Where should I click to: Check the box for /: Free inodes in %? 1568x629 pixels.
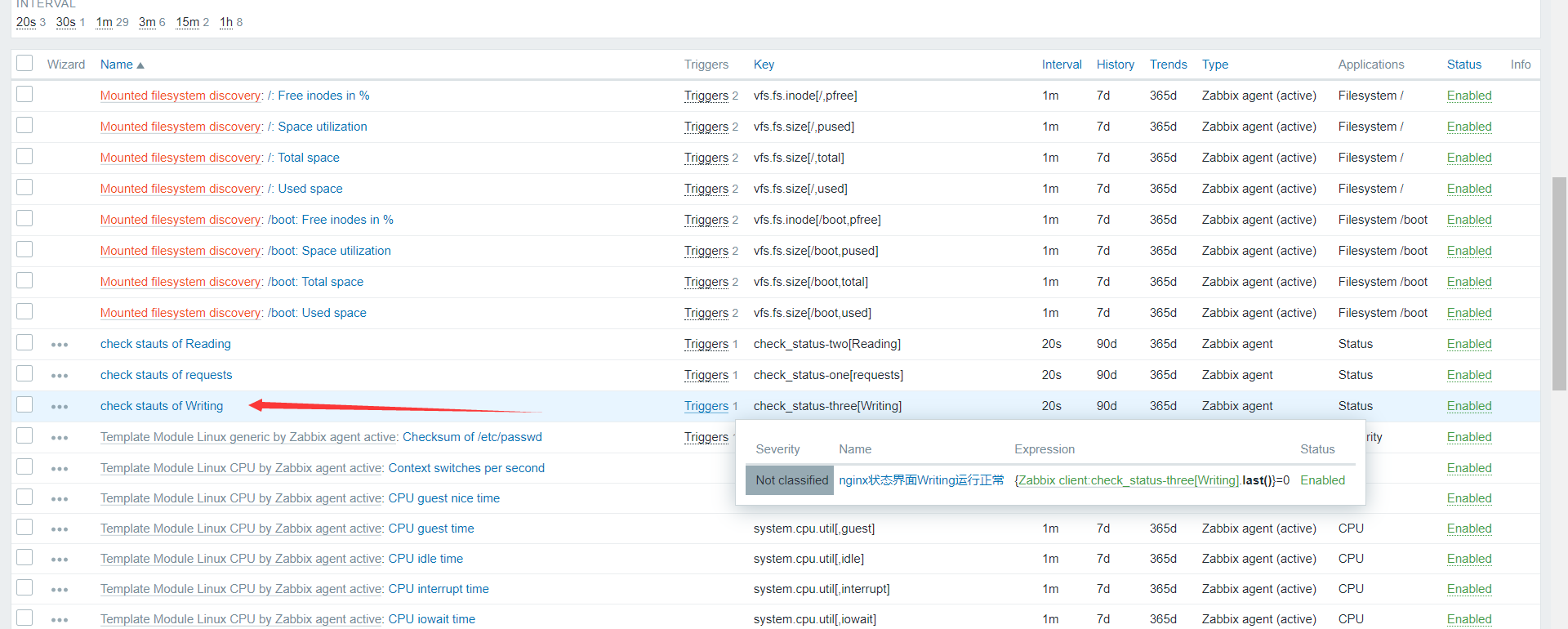tap(24, 94)
